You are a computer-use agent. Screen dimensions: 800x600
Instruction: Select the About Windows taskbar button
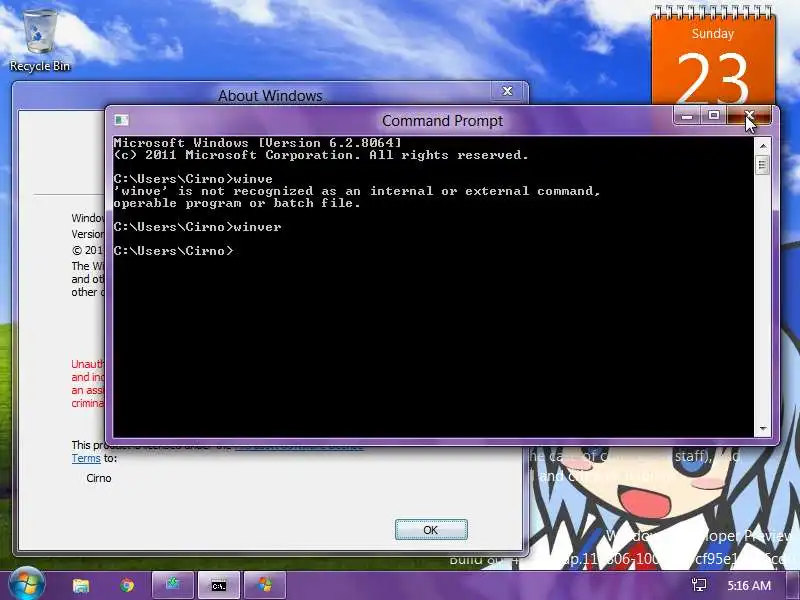click(265, 585)
